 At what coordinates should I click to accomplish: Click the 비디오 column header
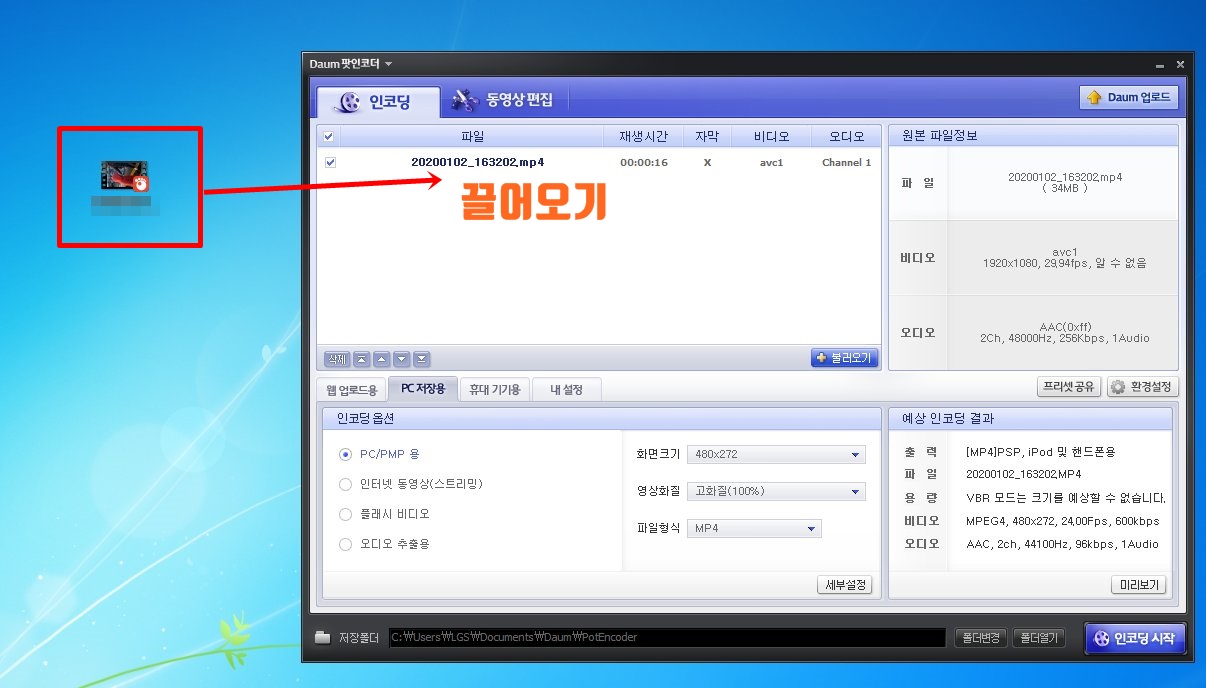click(x=771, y=136)
